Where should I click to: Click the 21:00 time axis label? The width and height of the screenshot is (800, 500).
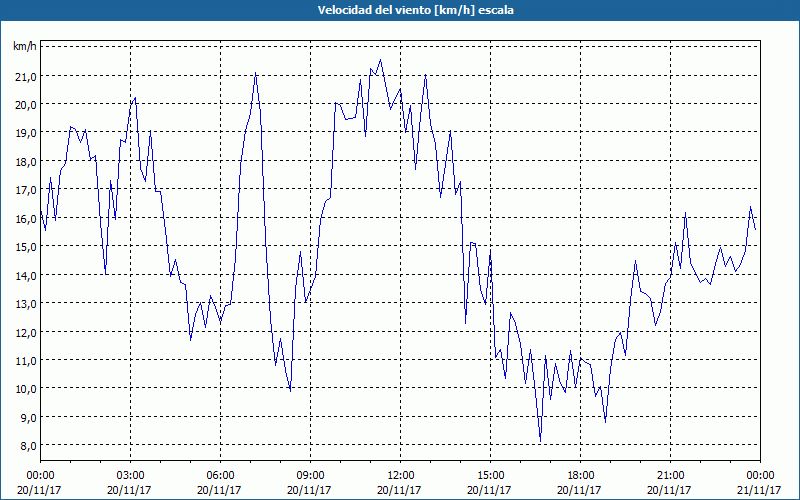pos(670,476)
